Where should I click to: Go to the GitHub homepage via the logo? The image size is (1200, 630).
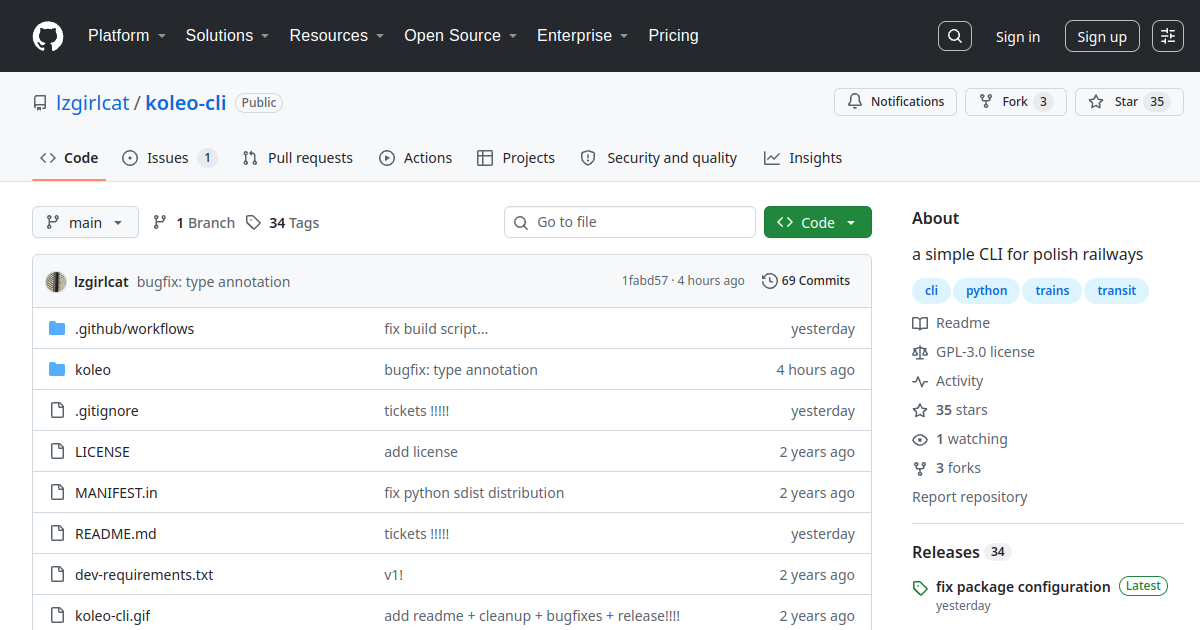coord(48,36)
